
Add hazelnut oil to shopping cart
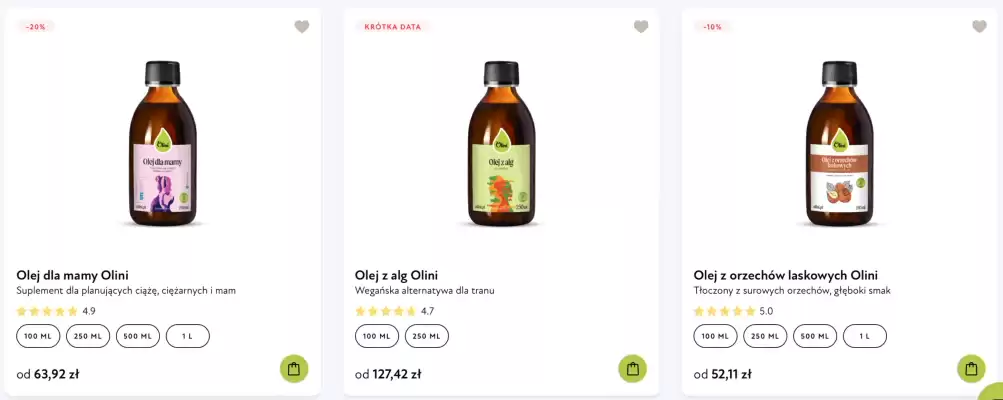[x=971, y=369]
